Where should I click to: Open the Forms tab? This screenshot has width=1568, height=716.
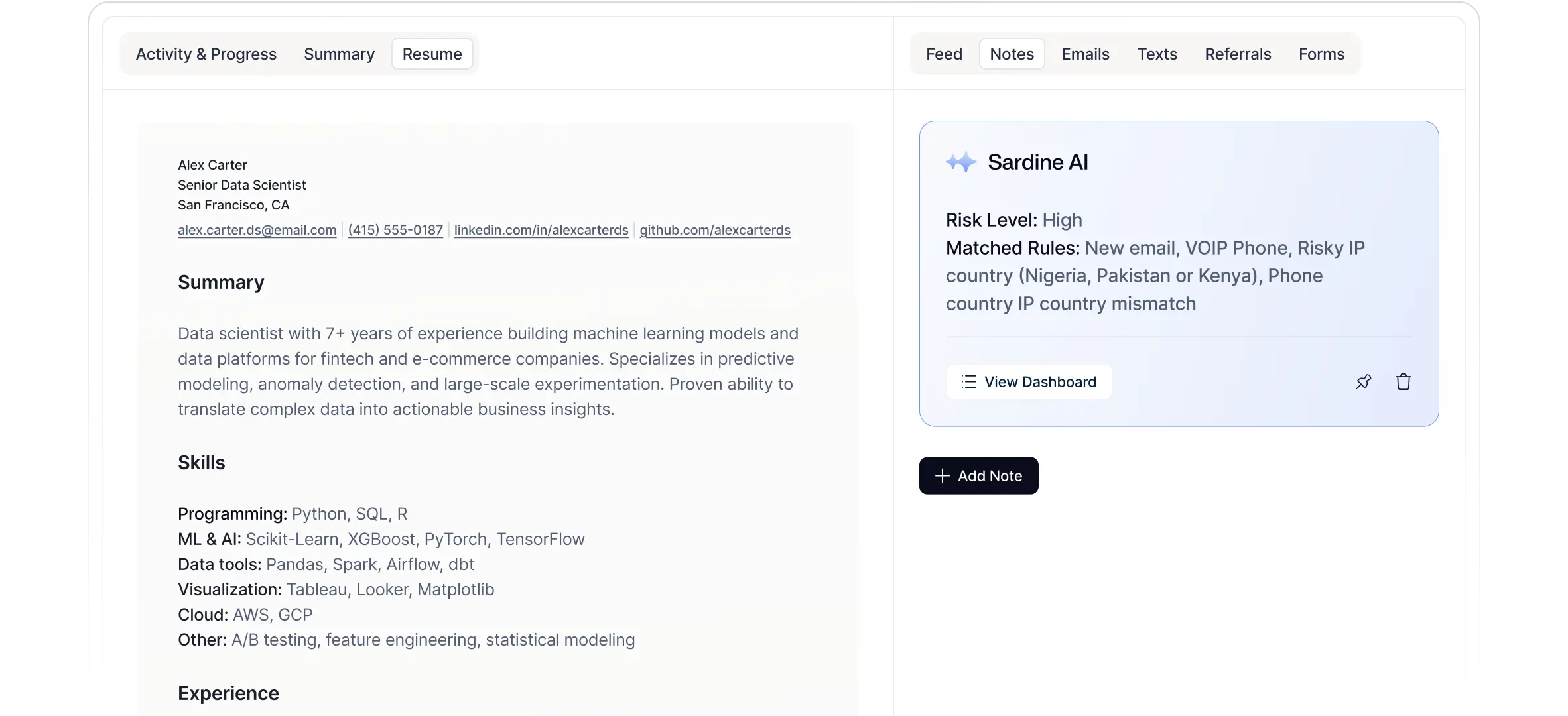coord(1321,54)
